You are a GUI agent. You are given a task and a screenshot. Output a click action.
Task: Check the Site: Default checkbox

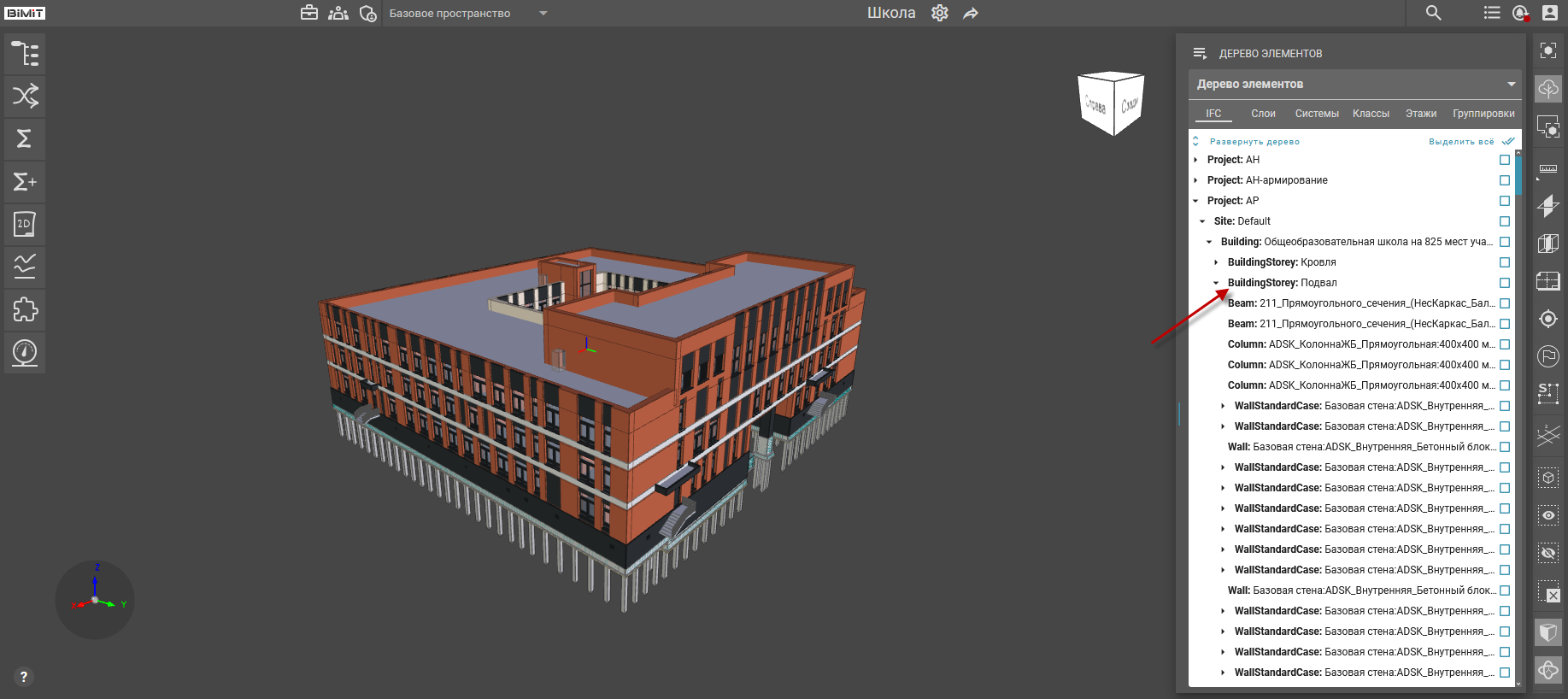pyautogui.click(x=1505, y=221)
